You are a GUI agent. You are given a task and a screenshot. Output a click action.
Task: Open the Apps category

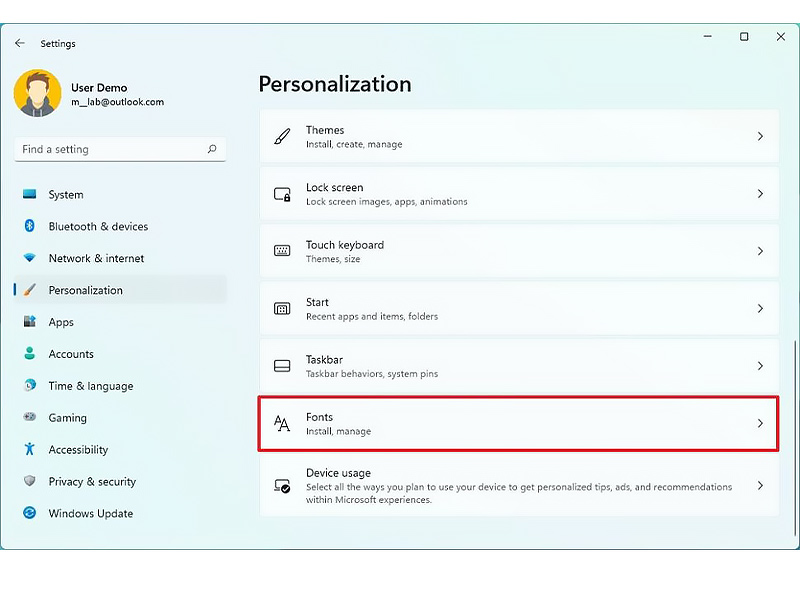(x=120, y=322)
